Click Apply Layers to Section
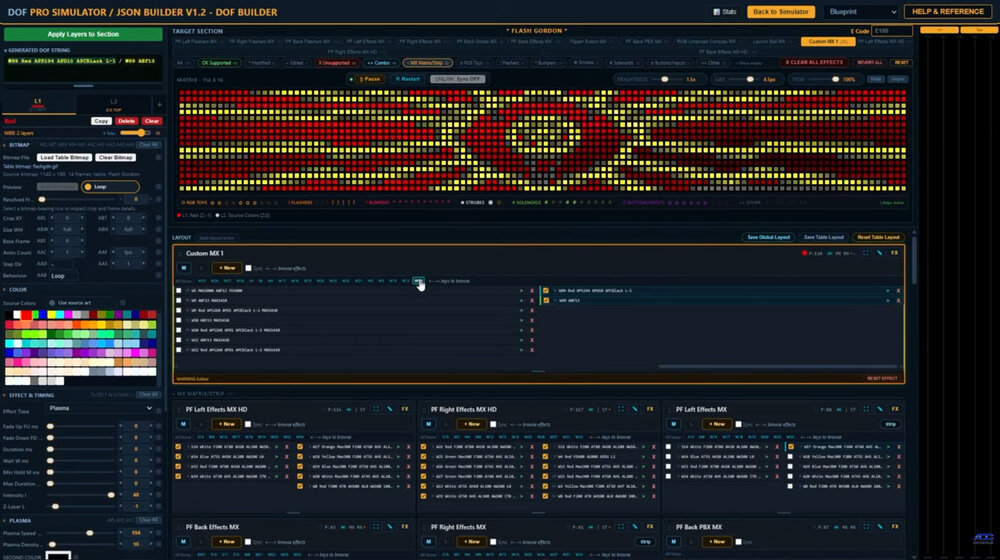The width and height of the screenshot is (1000, 560). click(x=83, y=34)
